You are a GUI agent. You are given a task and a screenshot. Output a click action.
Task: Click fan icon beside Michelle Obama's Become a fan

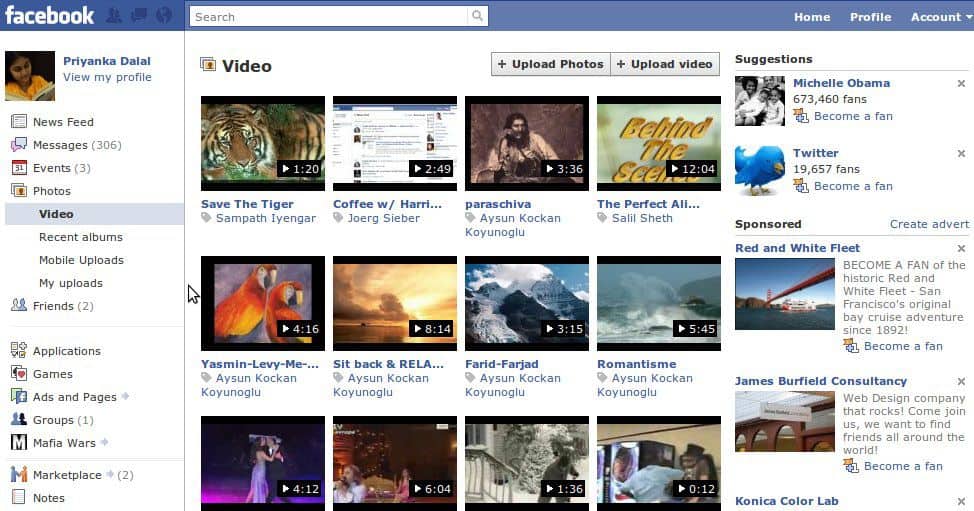point(801,116)
